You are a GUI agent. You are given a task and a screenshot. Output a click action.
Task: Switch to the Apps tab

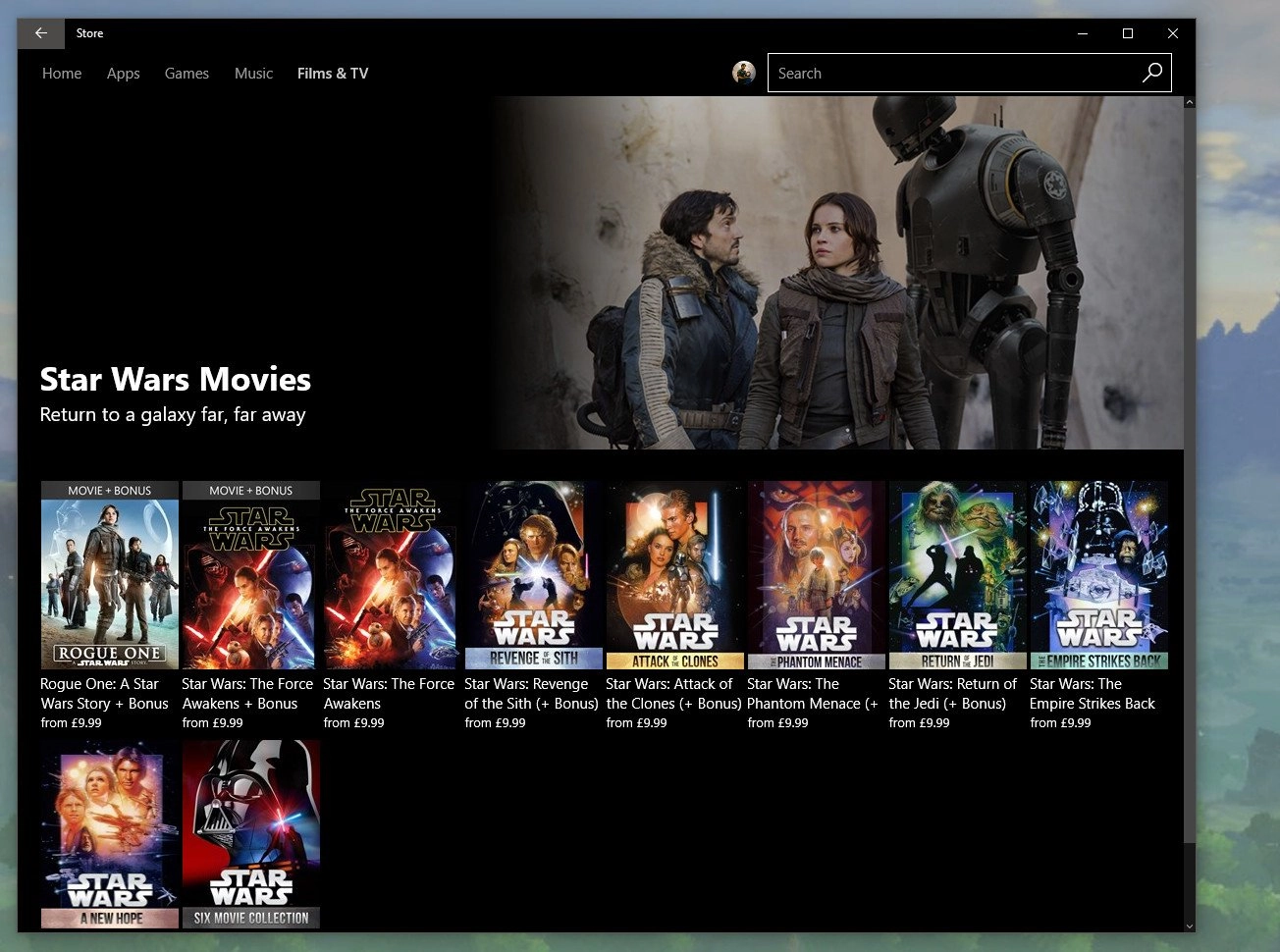coord(124,74)
